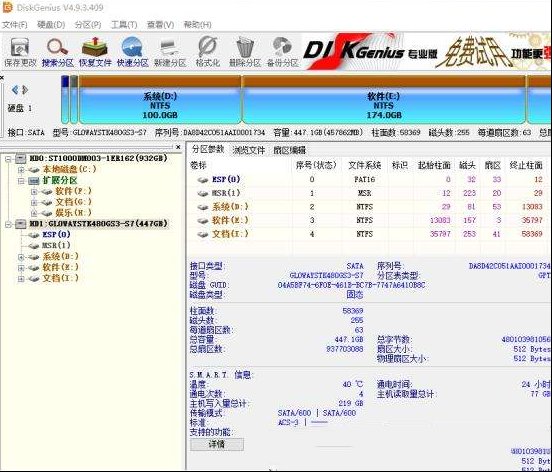Select HD0 ST1000DM003 disk icon in tree
The height and width of the screenshot is (472, 552).
[x=20, y=159]
